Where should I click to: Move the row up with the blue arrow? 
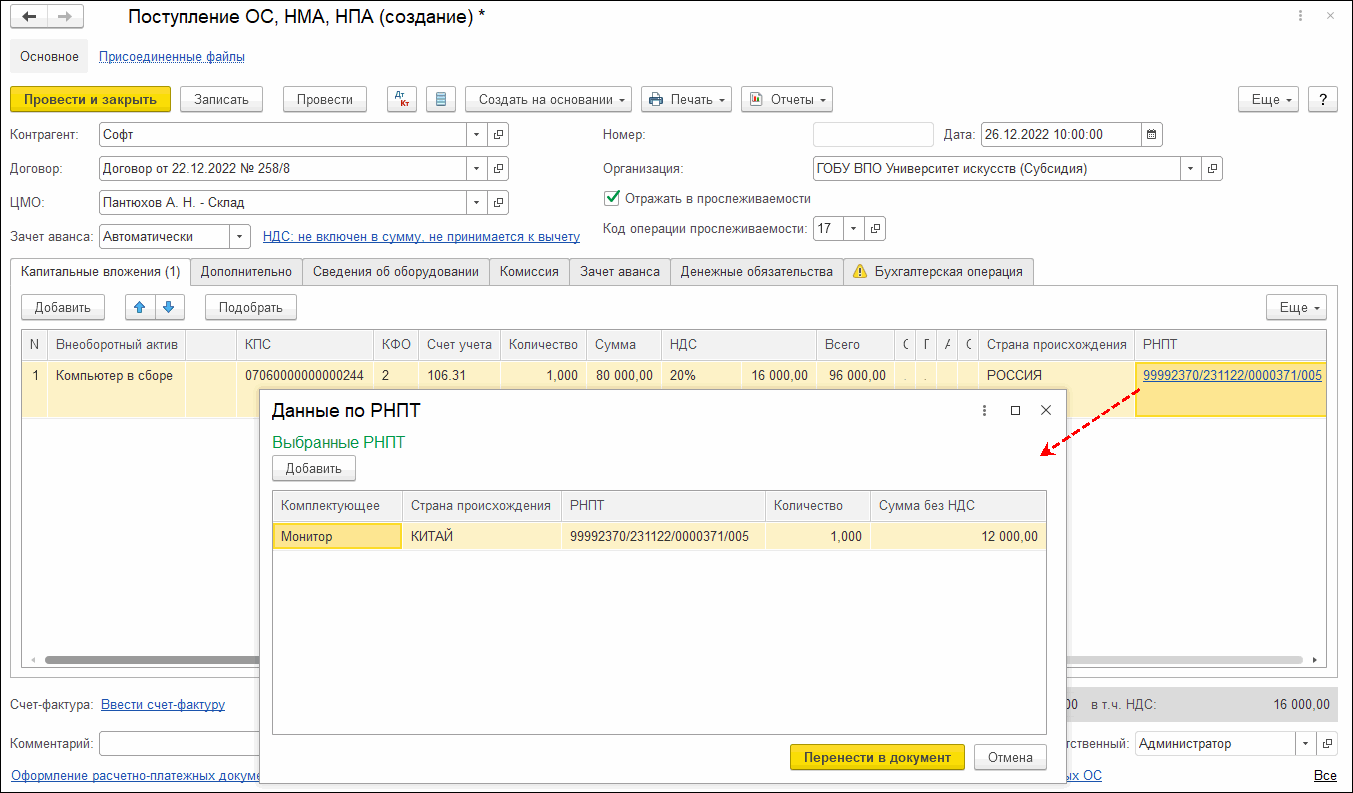coord(139,307)
